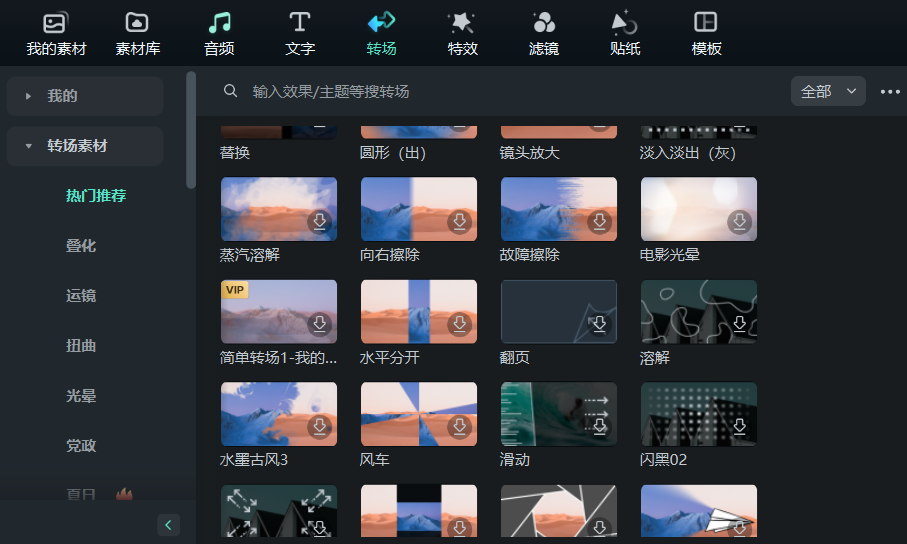Image resolution: width=907 pixels, height=544 pixels.
Task: Select the 转场 transitions tab
Action: click(x=381, y=34)
